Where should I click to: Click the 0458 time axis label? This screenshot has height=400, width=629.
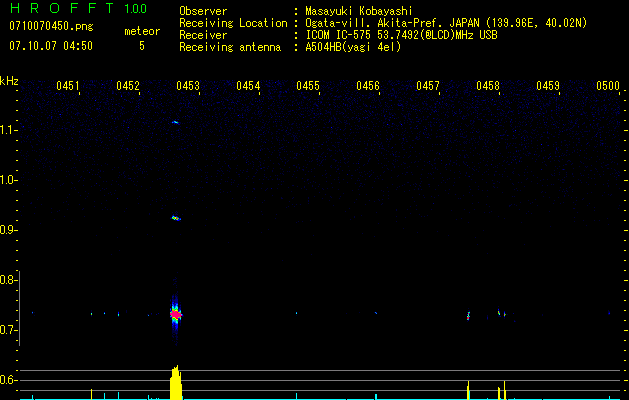coord(488,86)
